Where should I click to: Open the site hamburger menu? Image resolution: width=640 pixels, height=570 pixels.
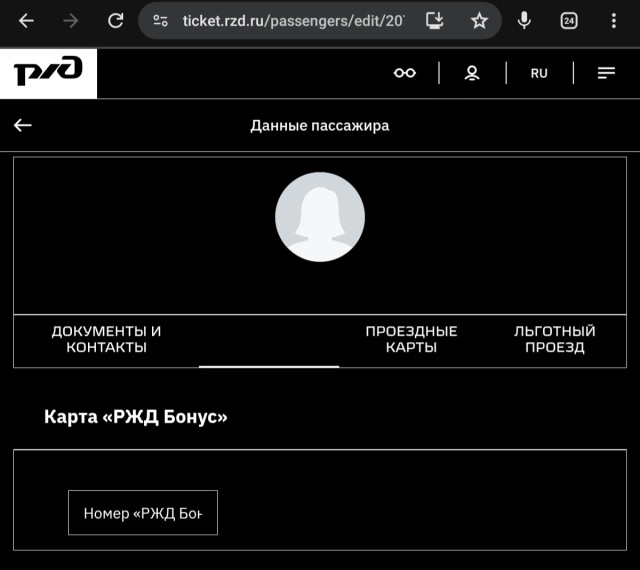(x=606, y=73)
